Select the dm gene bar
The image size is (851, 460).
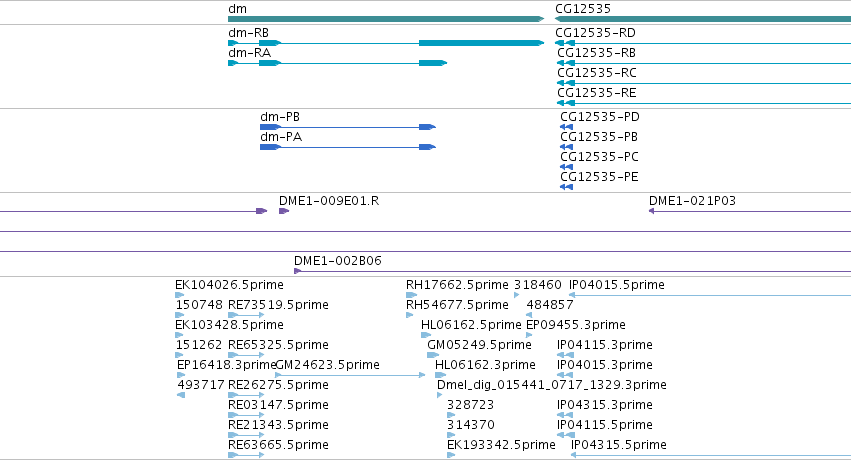pos(386,19)
